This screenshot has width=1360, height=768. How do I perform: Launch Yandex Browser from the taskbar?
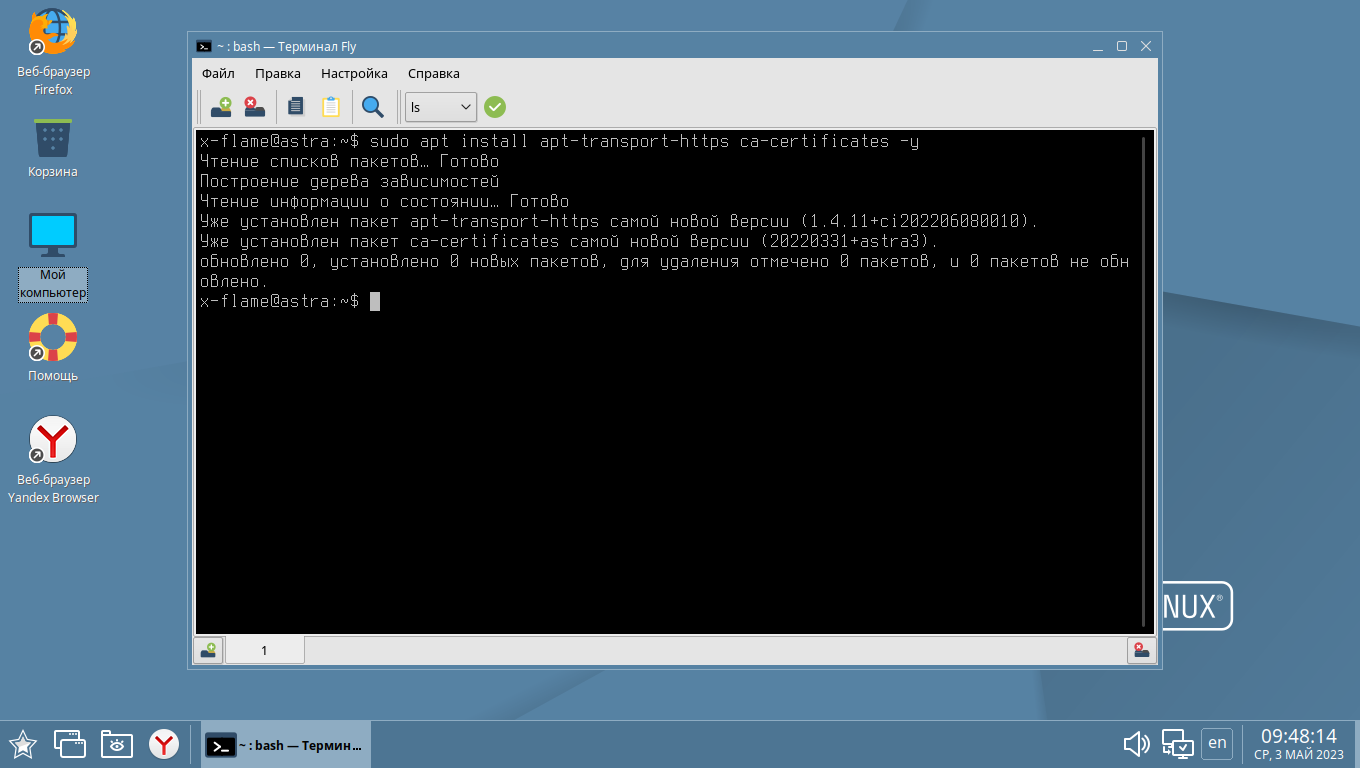pyautogui.click(x=164, y=744)
